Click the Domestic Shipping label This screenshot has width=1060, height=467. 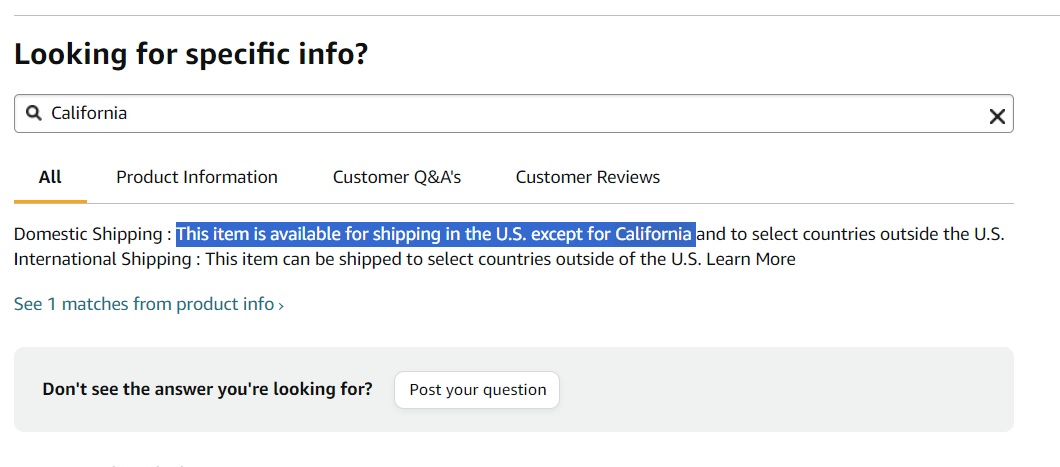tap(88, 234)
